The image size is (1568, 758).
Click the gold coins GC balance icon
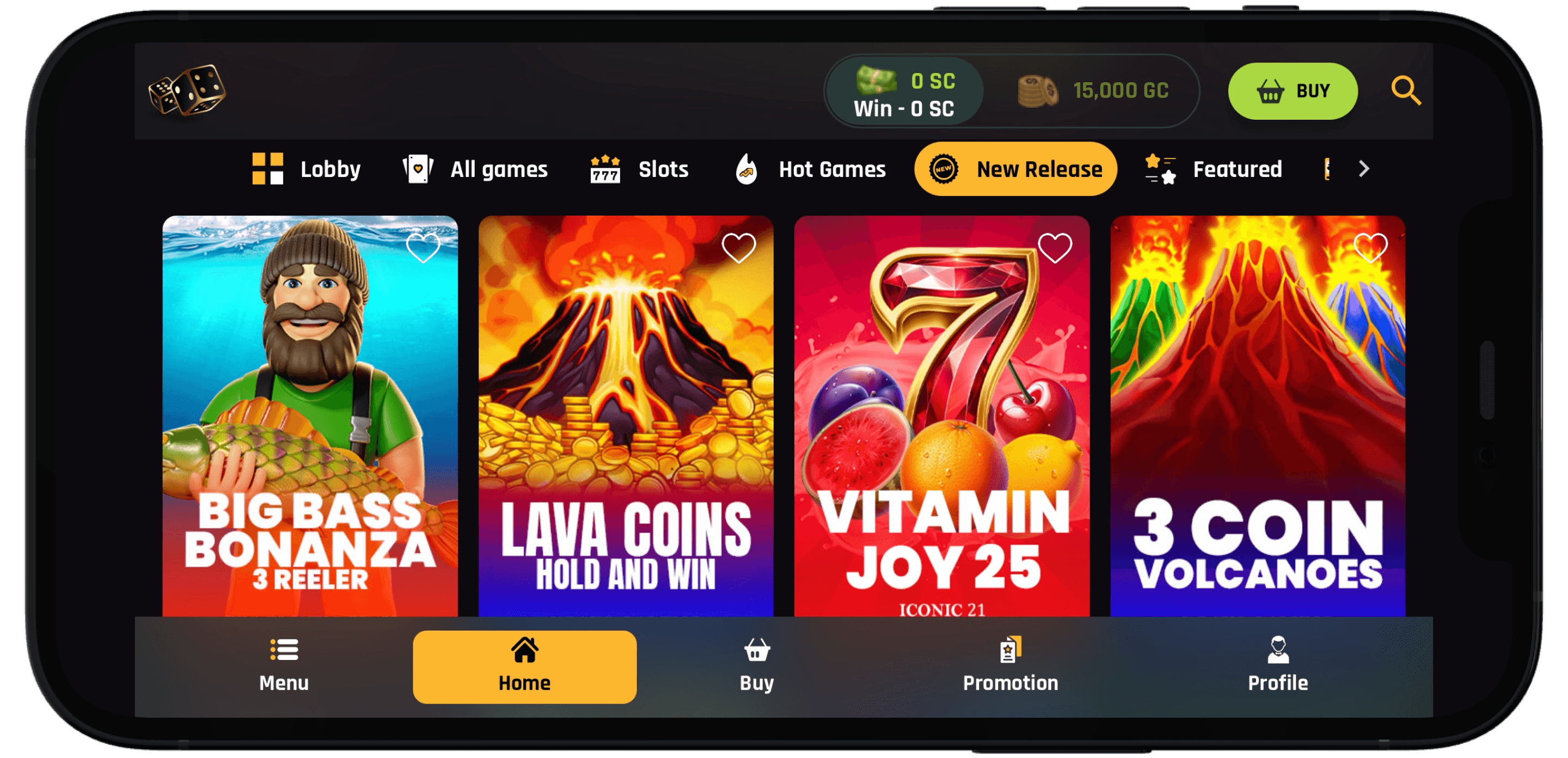(1038, 91)
